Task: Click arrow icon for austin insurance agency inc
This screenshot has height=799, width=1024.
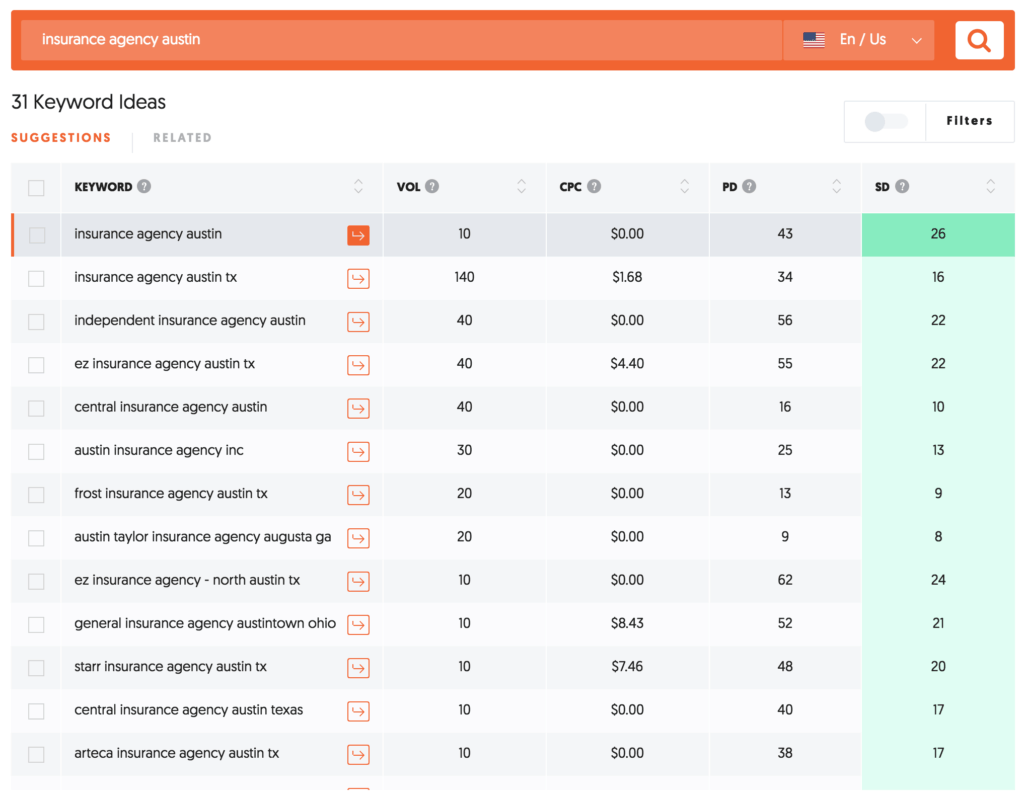Action: 358,451
